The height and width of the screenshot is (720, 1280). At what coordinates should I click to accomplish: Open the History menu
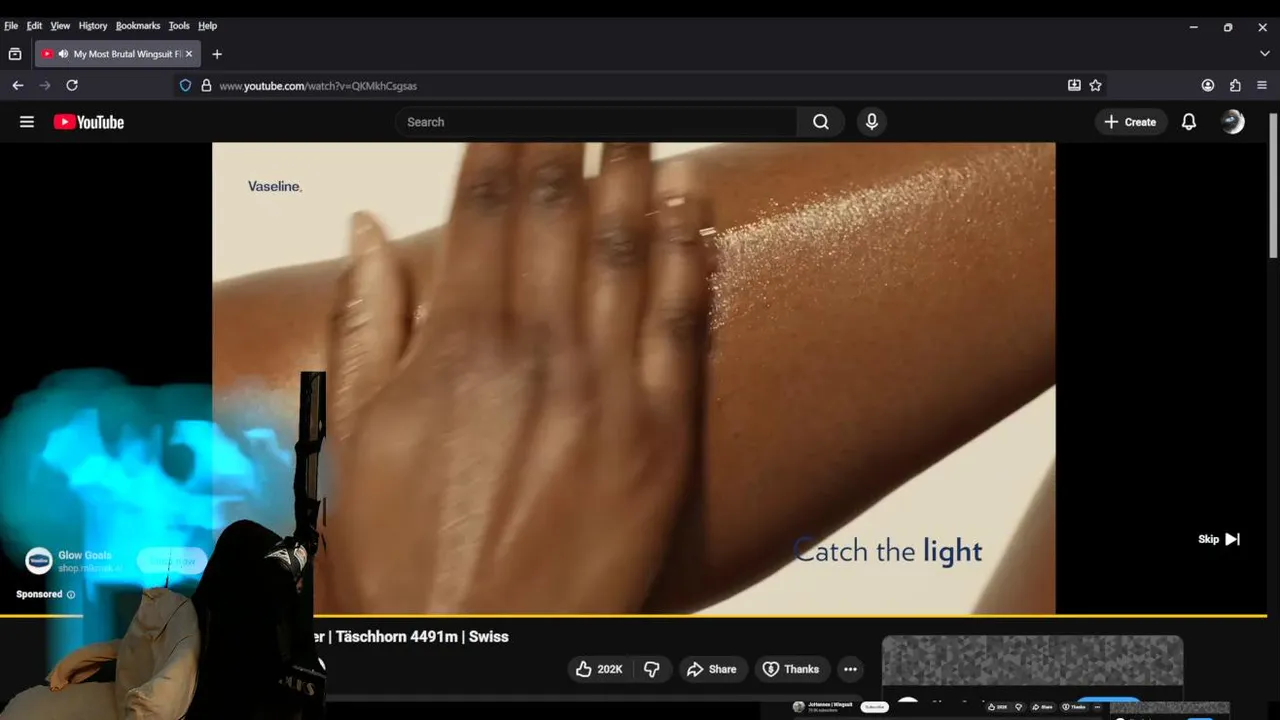point(93,26)
